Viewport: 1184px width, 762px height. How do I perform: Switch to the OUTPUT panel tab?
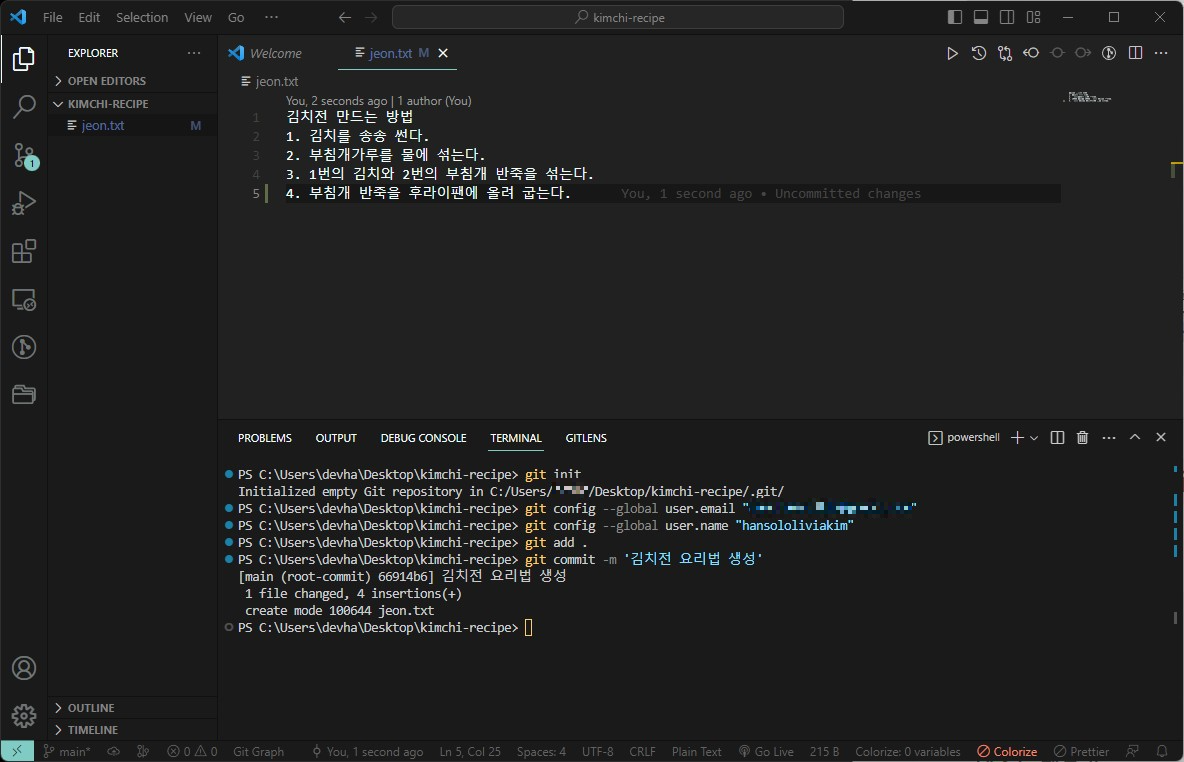coord(336,438)
